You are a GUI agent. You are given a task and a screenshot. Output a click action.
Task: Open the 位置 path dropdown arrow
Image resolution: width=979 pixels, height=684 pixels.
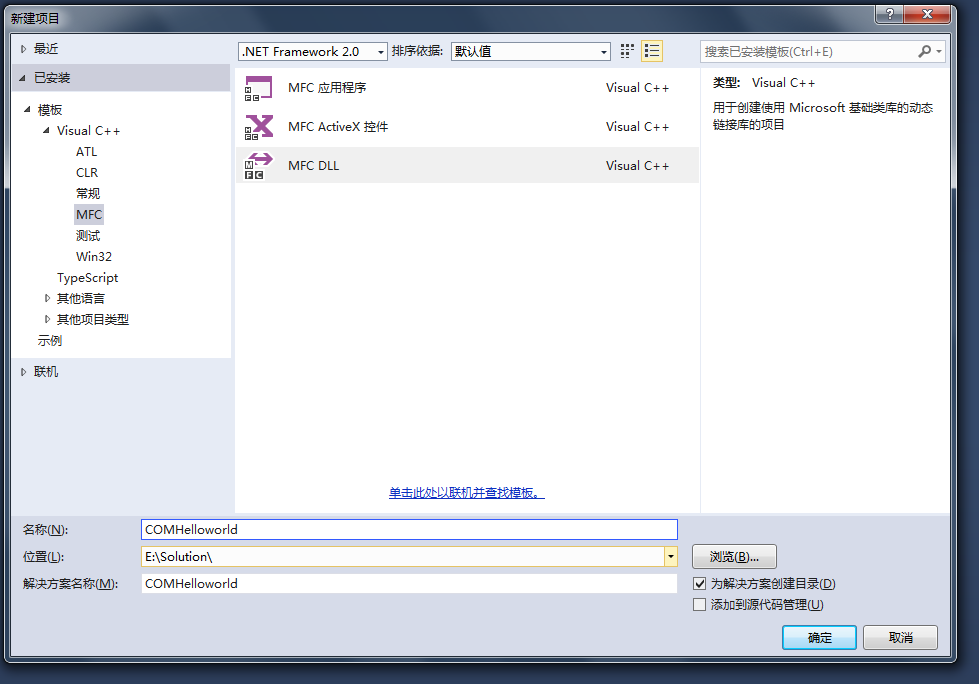tap(671, 557)
